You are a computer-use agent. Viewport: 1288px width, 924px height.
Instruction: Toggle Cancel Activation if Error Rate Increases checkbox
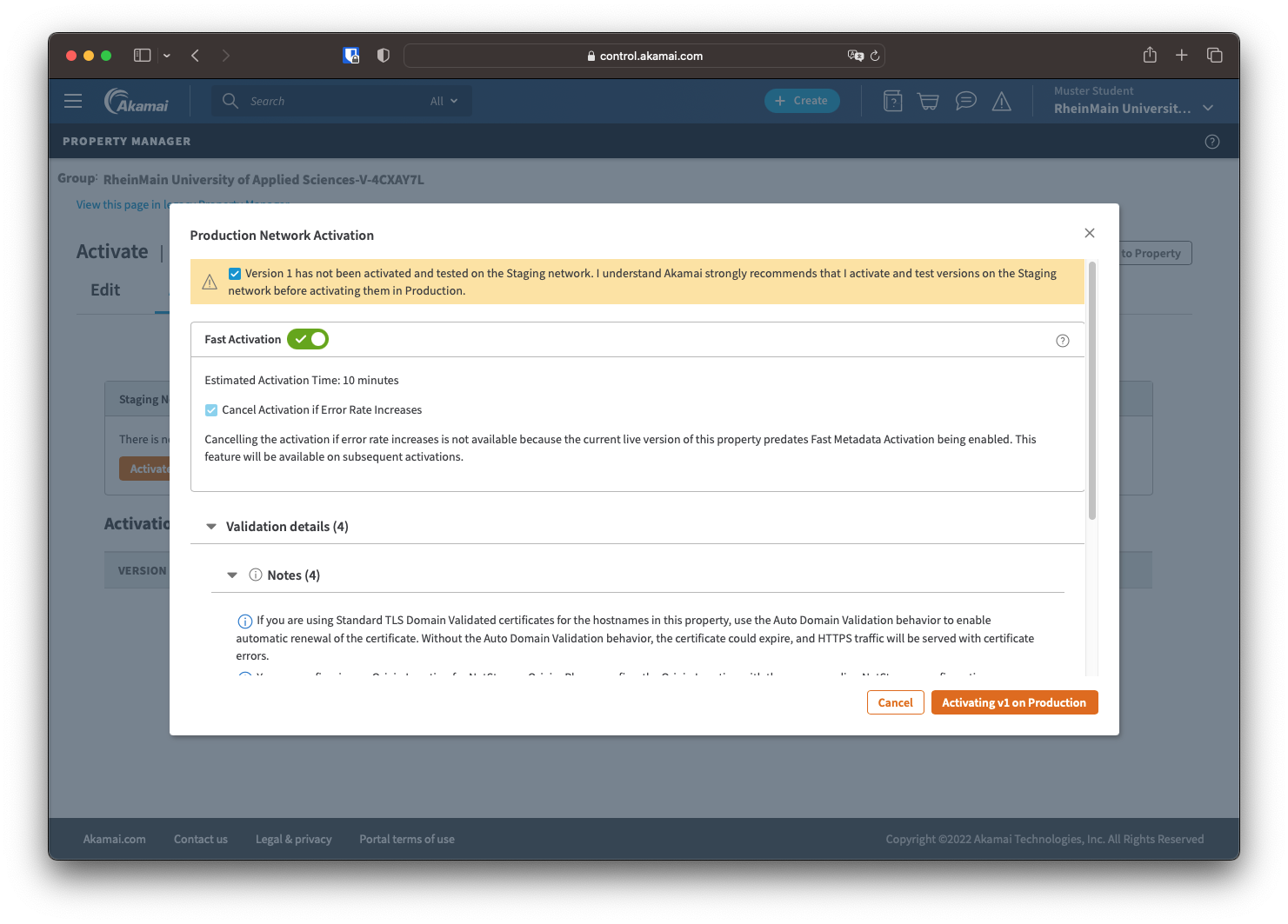click(211, 410)
